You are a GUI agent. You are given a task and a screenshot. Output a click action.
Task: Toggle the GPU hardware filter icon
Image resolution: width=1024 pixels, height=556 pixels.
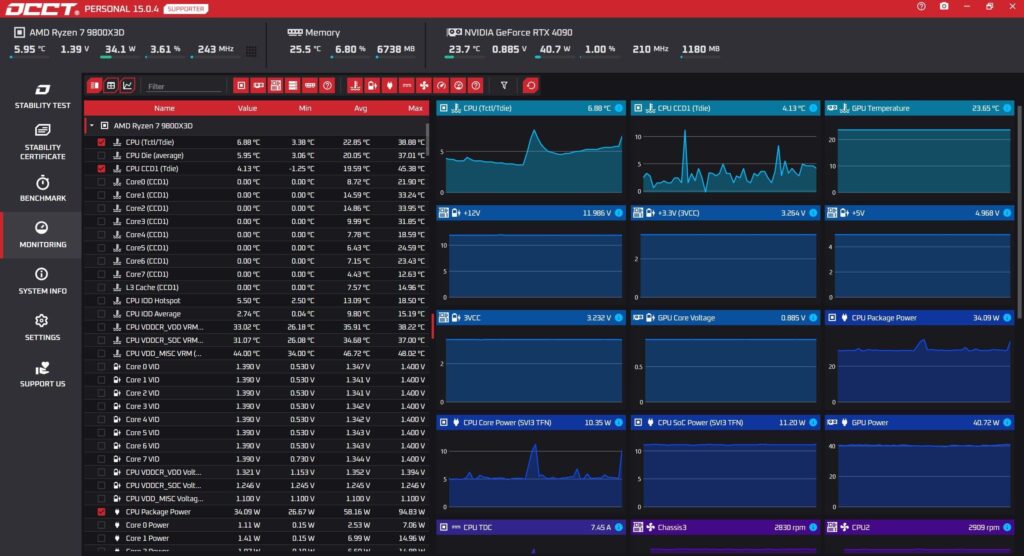point(259,86)
